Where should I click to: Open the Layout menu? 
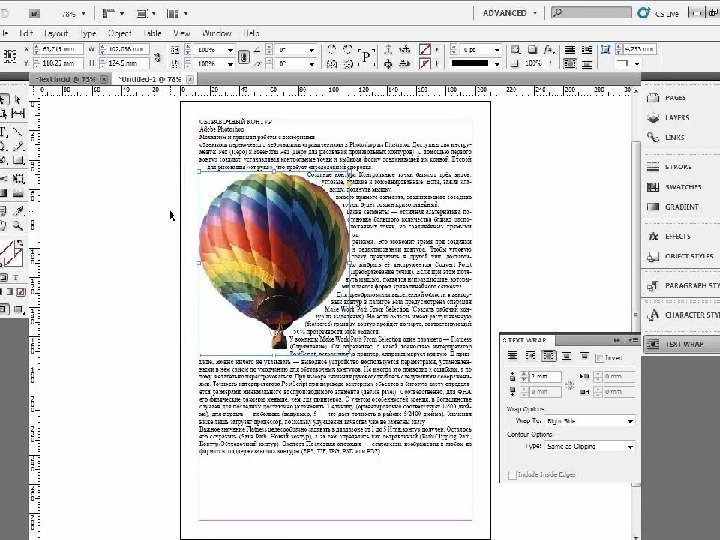tap(56, 33)
